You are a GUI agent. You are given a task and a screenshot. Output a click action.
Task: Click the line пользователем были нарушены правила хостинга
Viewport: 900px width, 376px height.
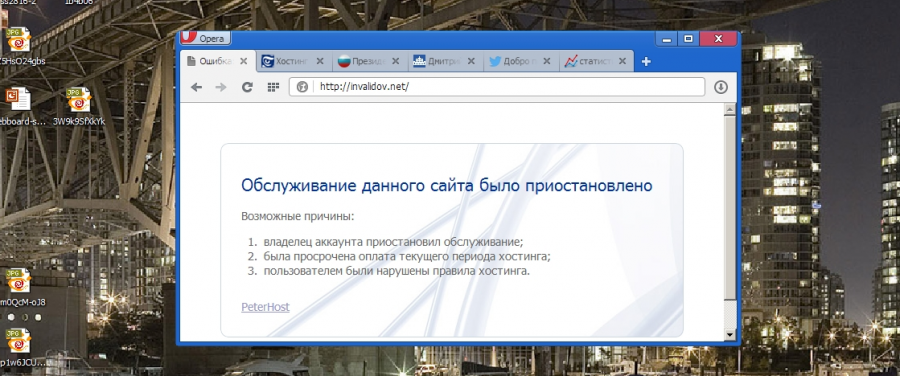coord(397,271)
